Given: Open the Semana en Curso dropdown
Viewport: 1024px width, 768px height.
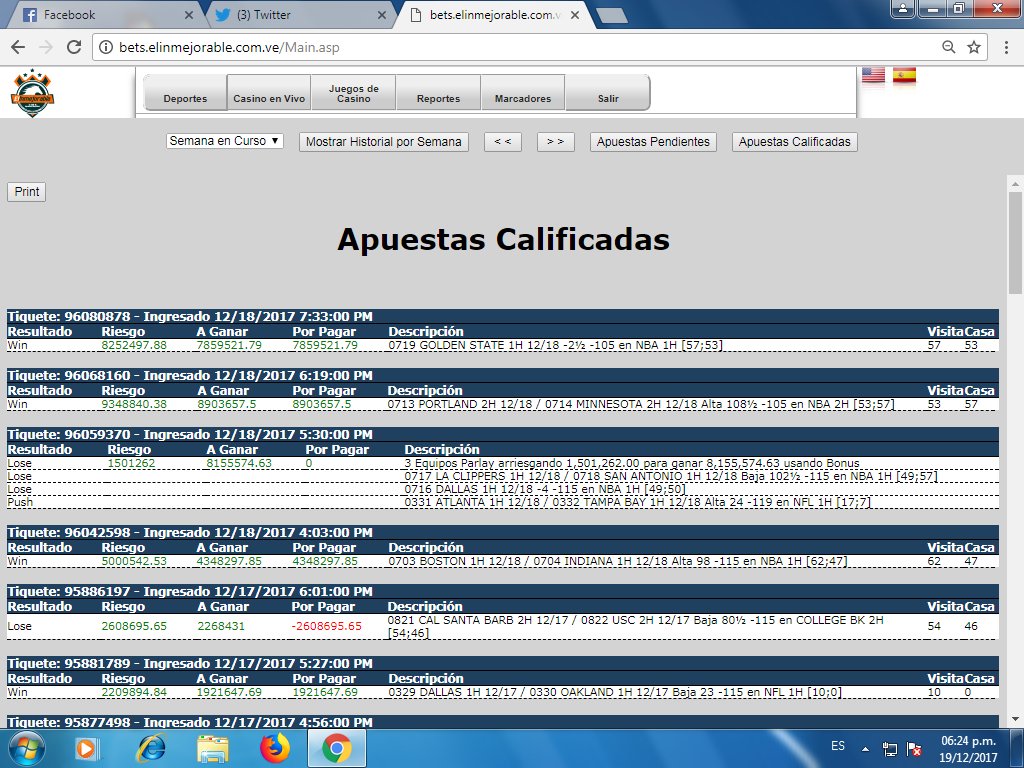Looking at the screenshot, I should (224, 141).
